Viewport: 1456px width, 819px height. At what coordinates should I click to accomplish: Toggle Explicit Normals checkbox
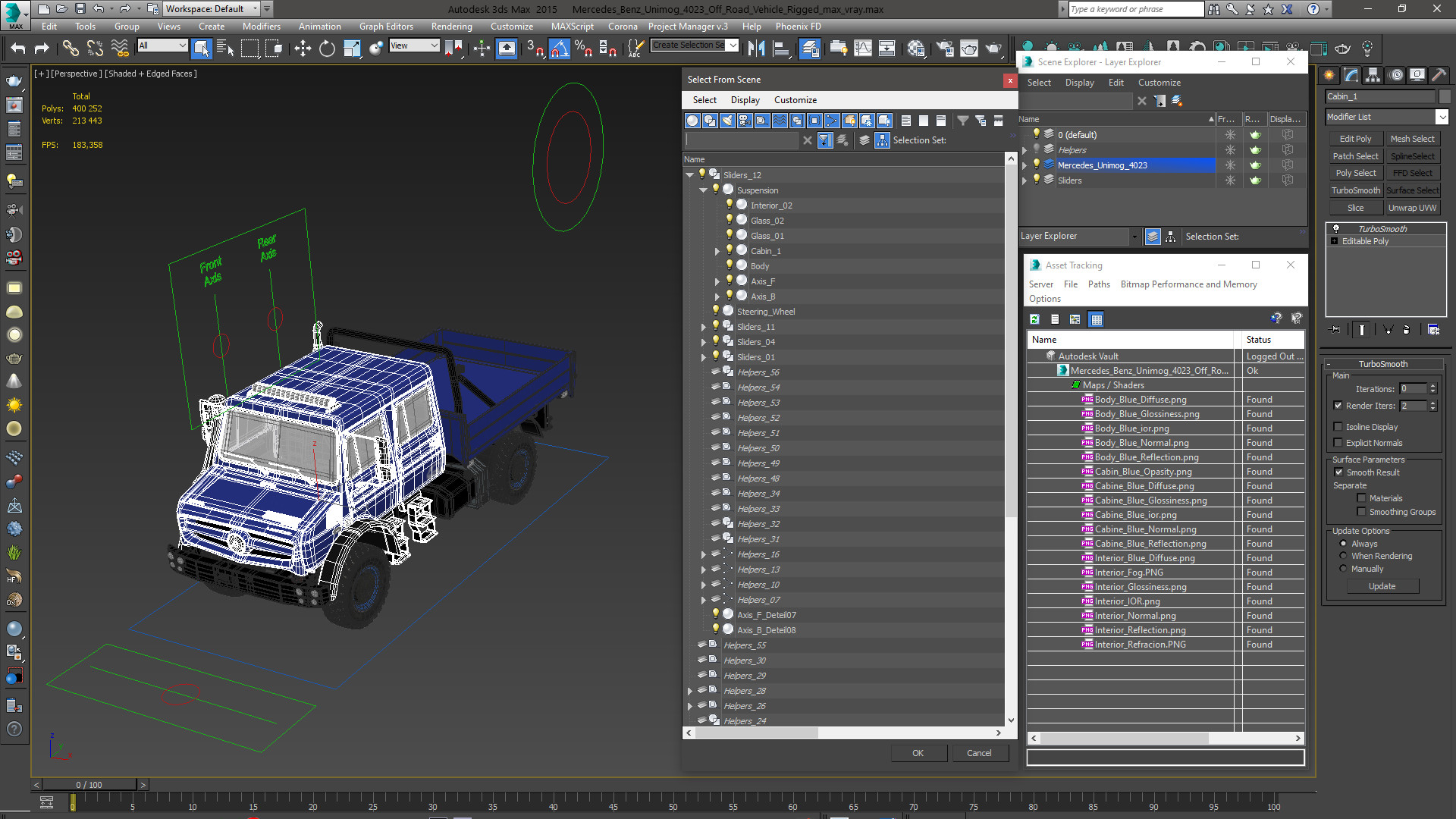1338,443
